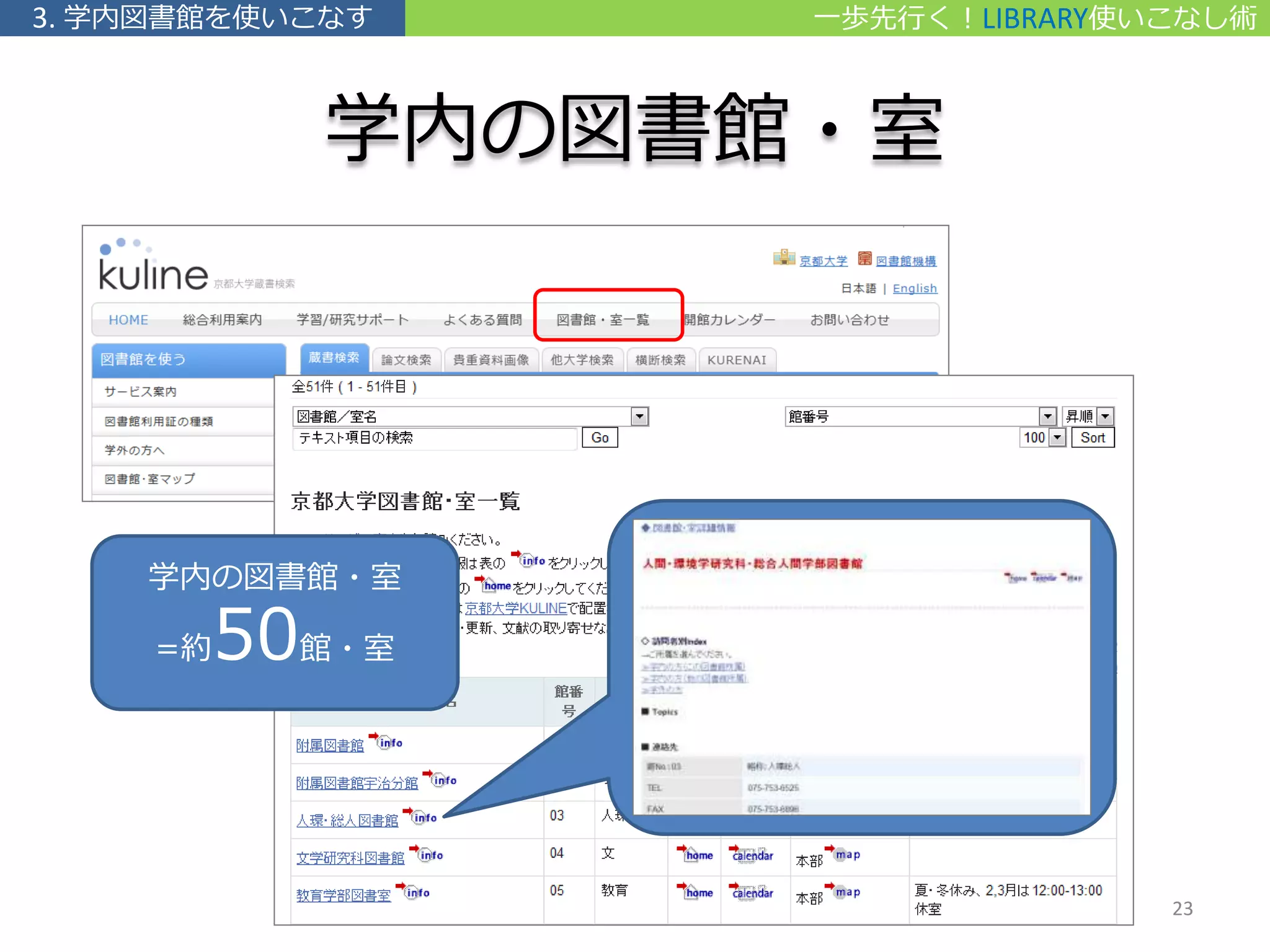
Task: Open map icon in row 04 文
Action: point(843,853)
